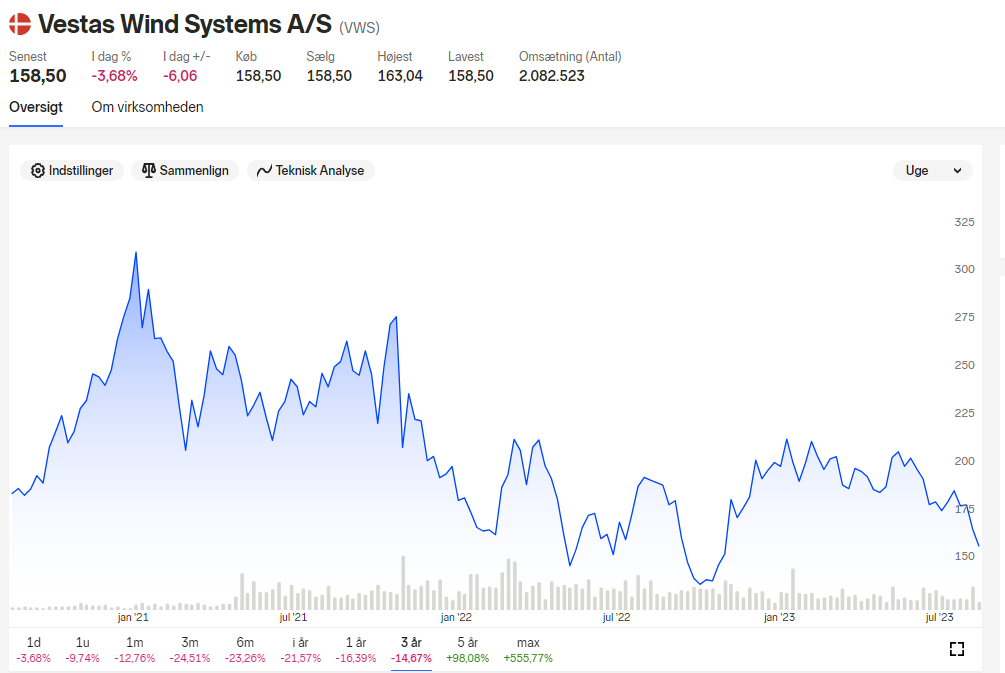The image size is (1005, 673).
Task: Select the 1u time range
Action: tap(82, 649)
